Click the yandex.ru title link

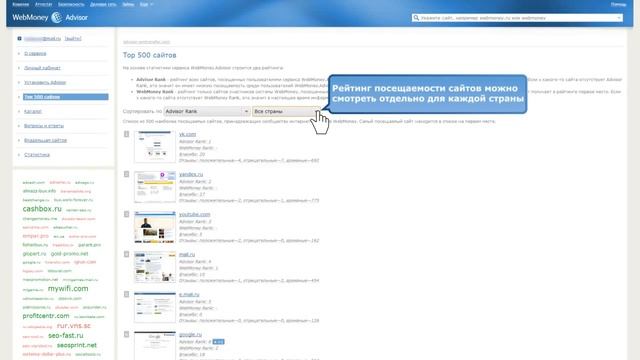[x=191, y=174]
